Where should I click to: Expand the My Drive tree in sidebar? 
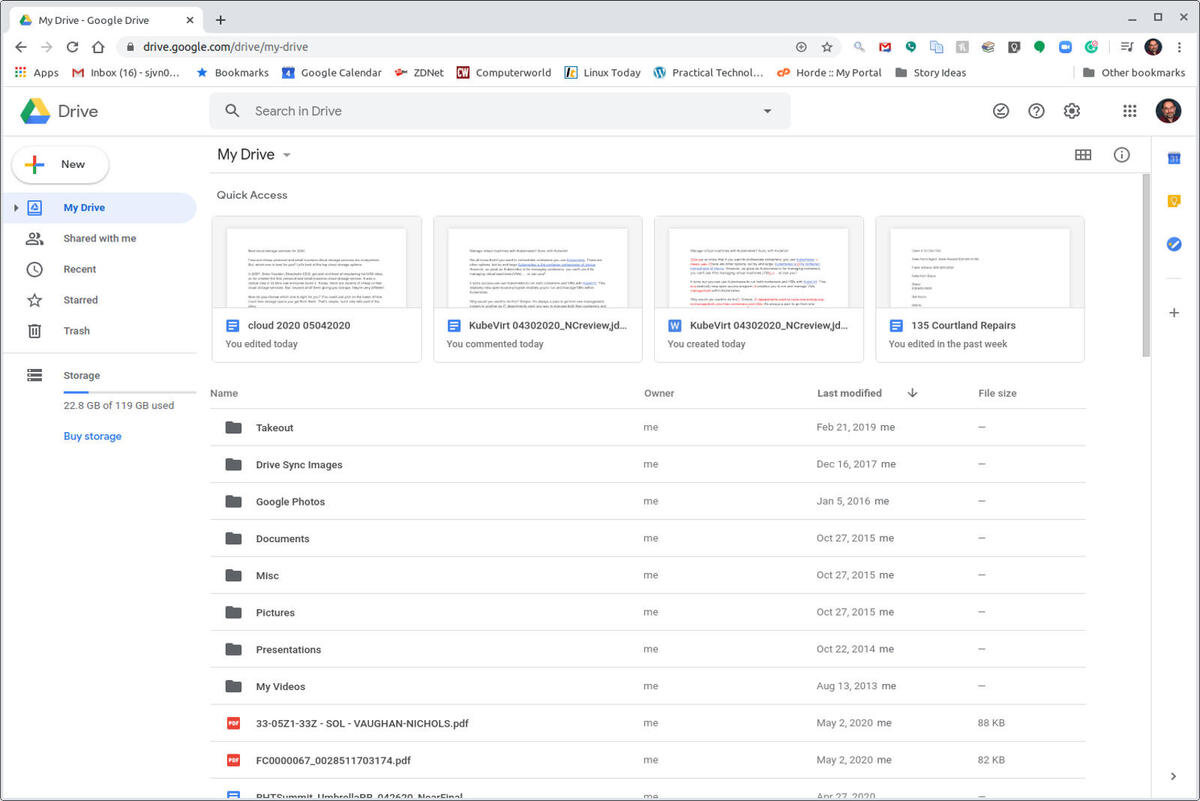click(17, 207)
